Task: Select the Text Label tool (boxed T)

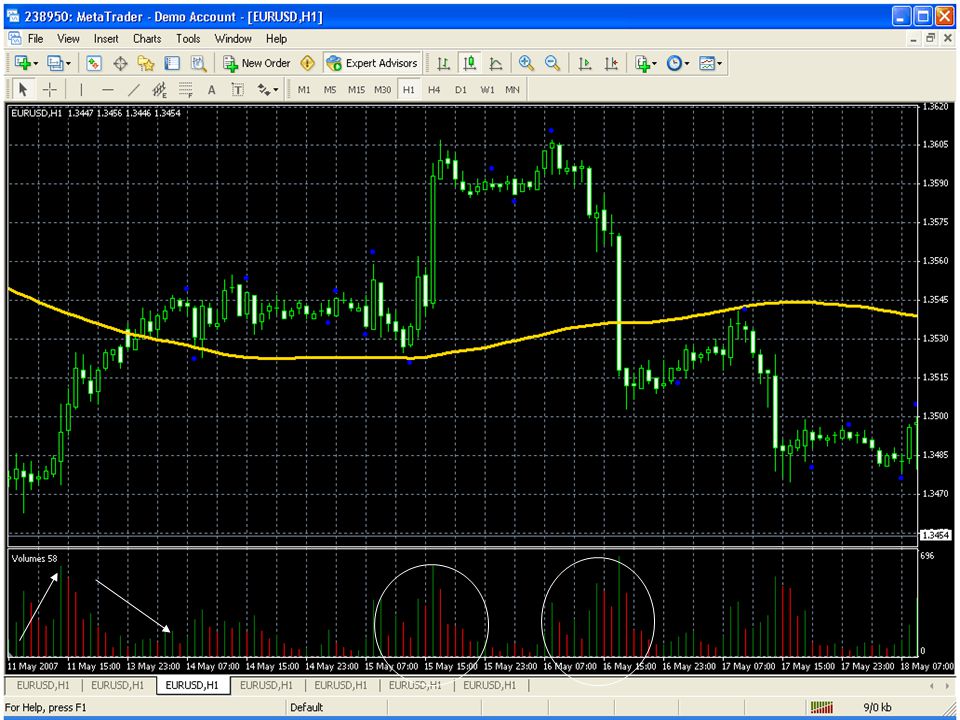Action: [238, 90]
